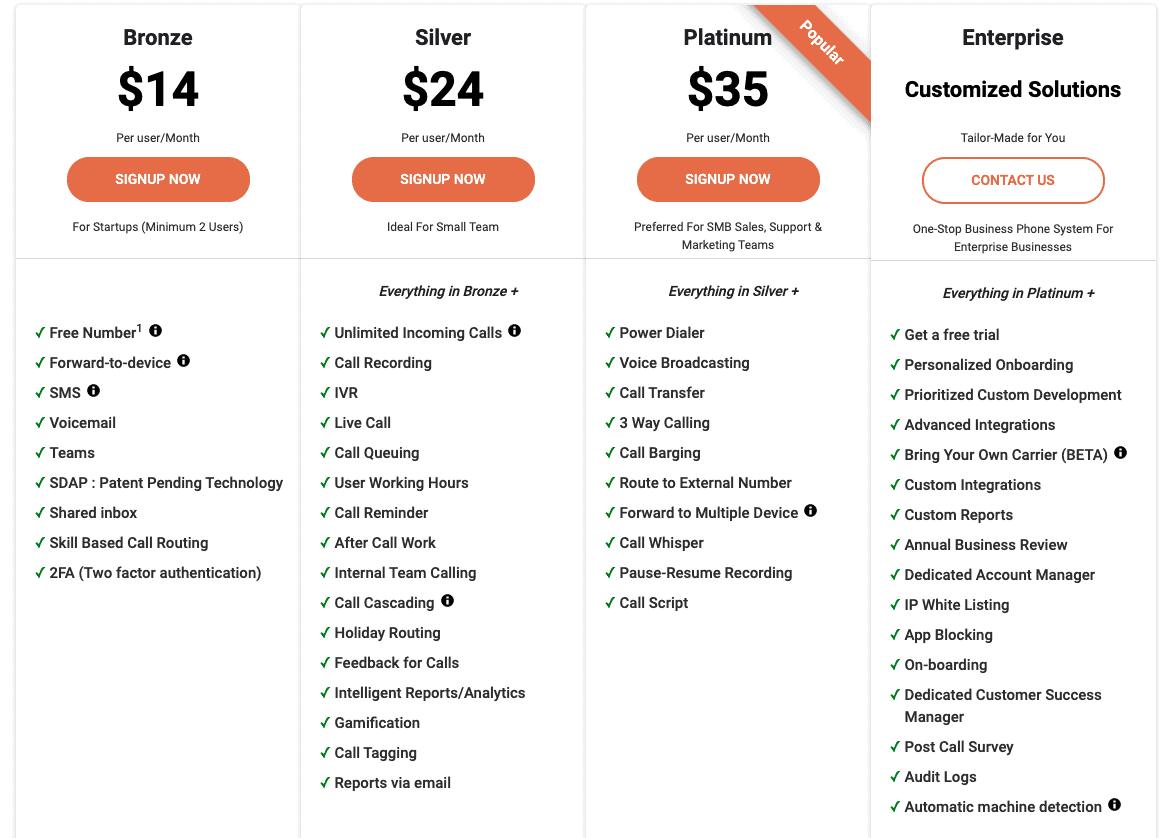Click the checkmark next to Dedicated Account Manager
The width and height of the screenshot is (1163, 838).
(895, 574)
